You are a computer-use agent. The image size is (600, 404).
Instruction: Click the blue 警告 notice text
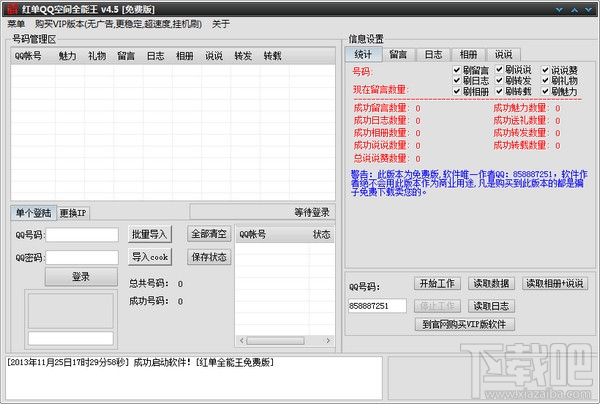click(469, 183)
